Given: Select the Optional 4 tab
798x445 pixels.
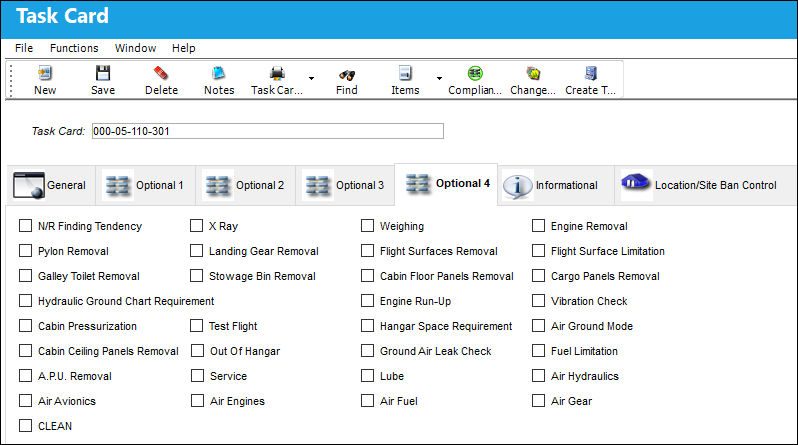Looking at the screenshot, I should click(446, 184).
